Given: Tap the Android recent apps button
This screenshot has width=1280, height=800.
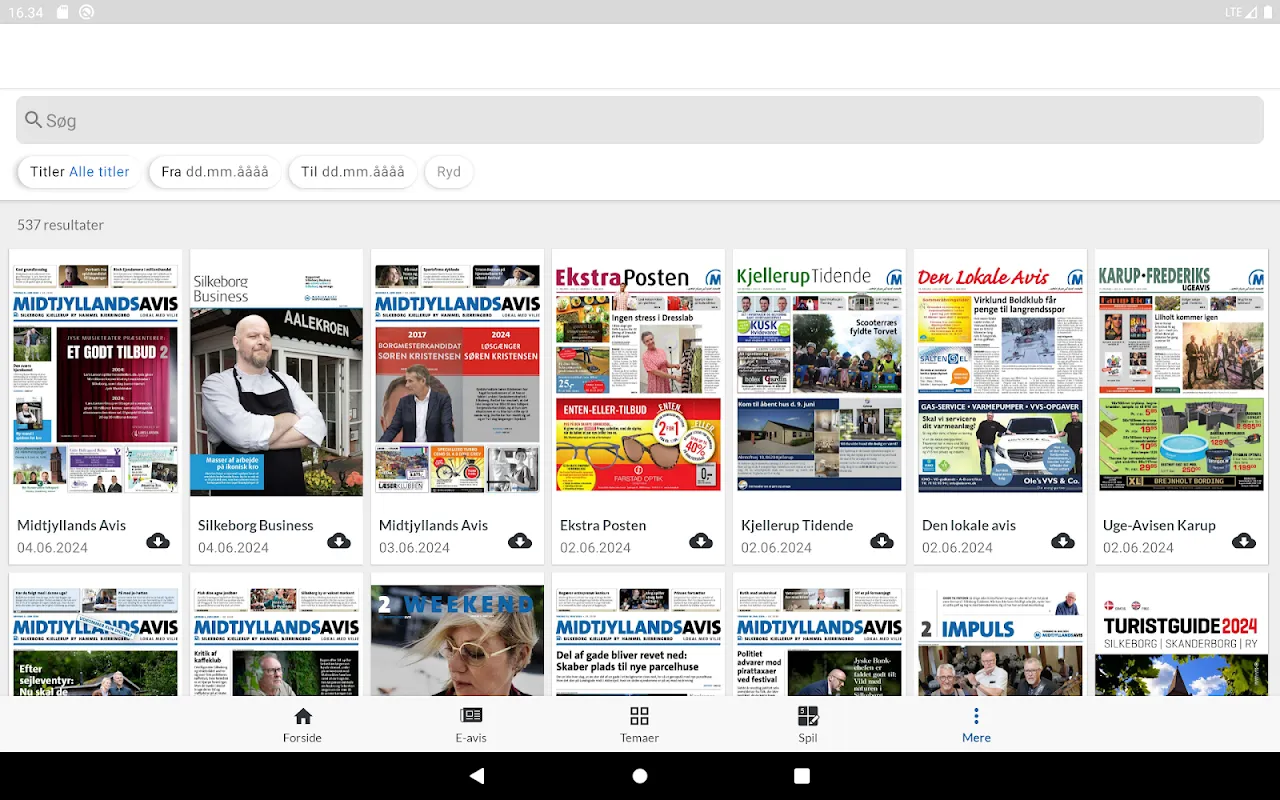Looking at the screenshot, I should pyautogui.click(x=802, y=776).
